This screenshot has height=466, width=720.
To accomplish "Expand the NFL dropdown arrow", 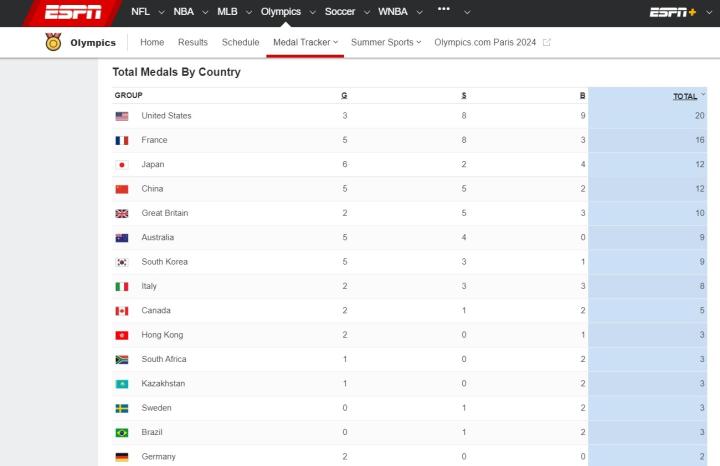I will pyautogui.click(x=162, y=12).
